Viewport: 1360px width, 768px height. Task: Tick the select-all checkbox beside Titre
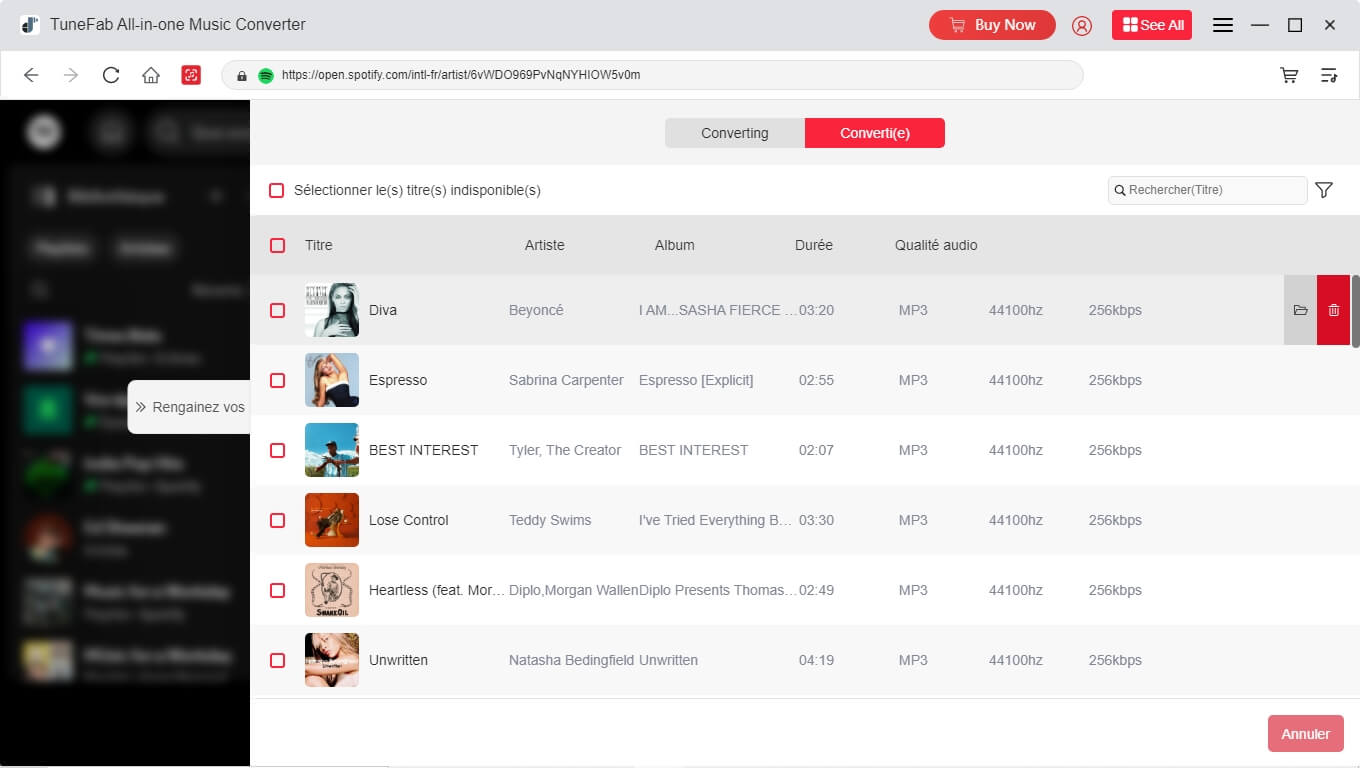tap(277, 245)
